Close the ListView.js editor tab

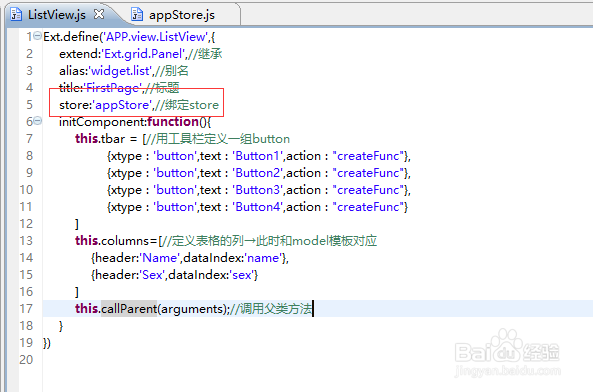pos(99,14)
